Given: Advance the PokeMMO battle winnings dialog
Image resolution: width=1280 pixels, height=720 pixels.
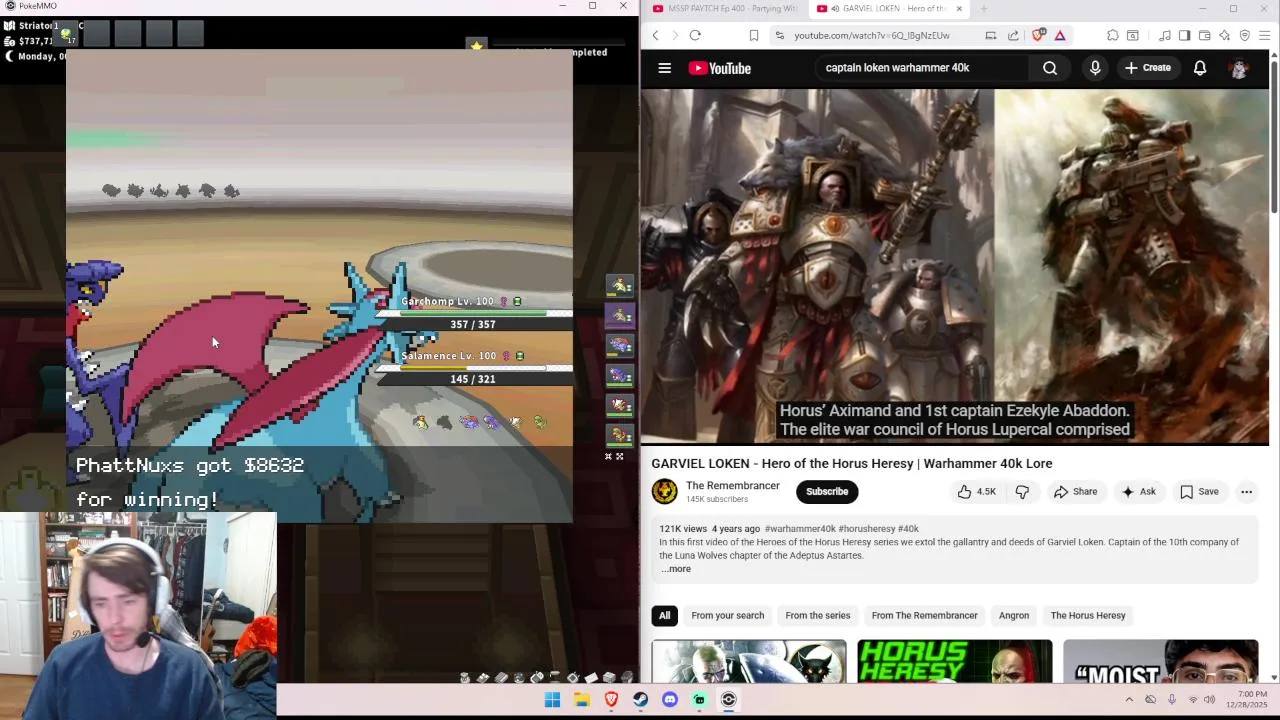Looking at the screenshot, I should tap(320, 483).
